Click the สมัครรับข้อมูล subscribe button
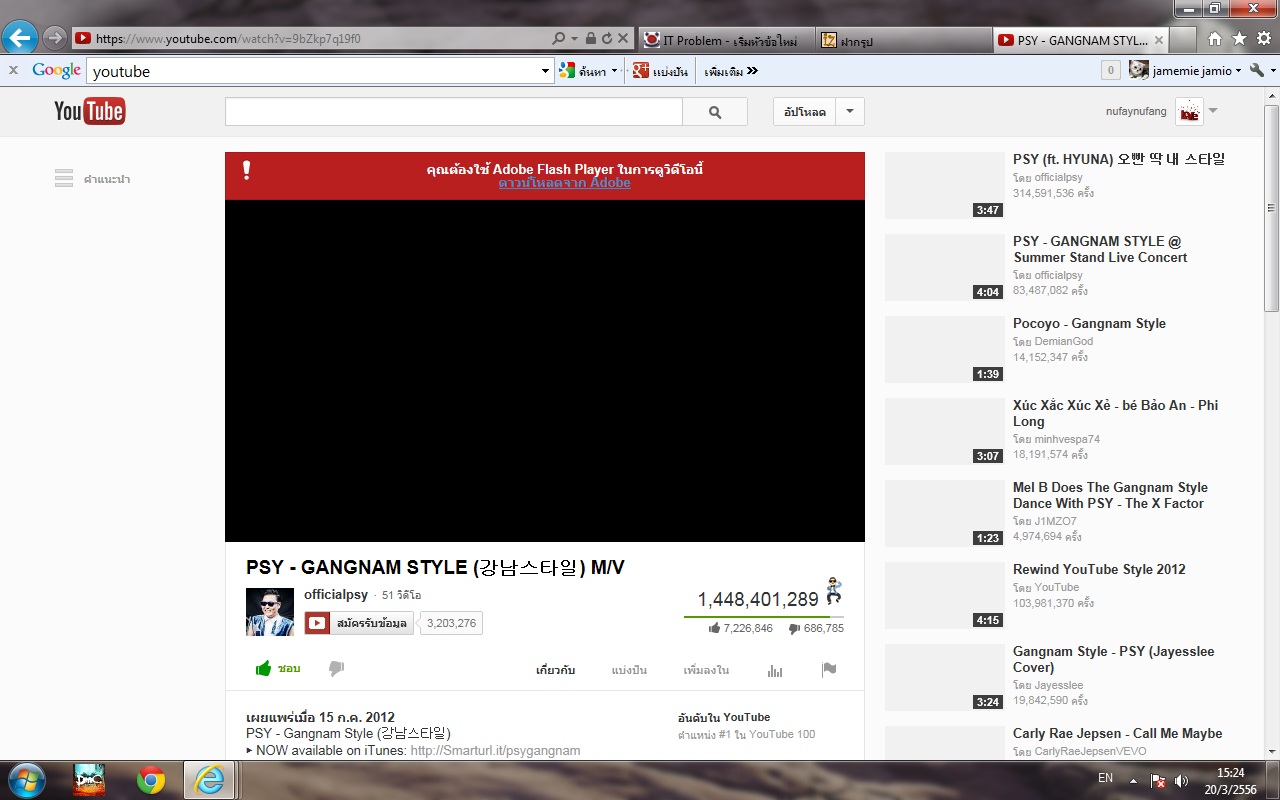The height and width of the screenshot is (800, 1280). (x=359, y=623)
